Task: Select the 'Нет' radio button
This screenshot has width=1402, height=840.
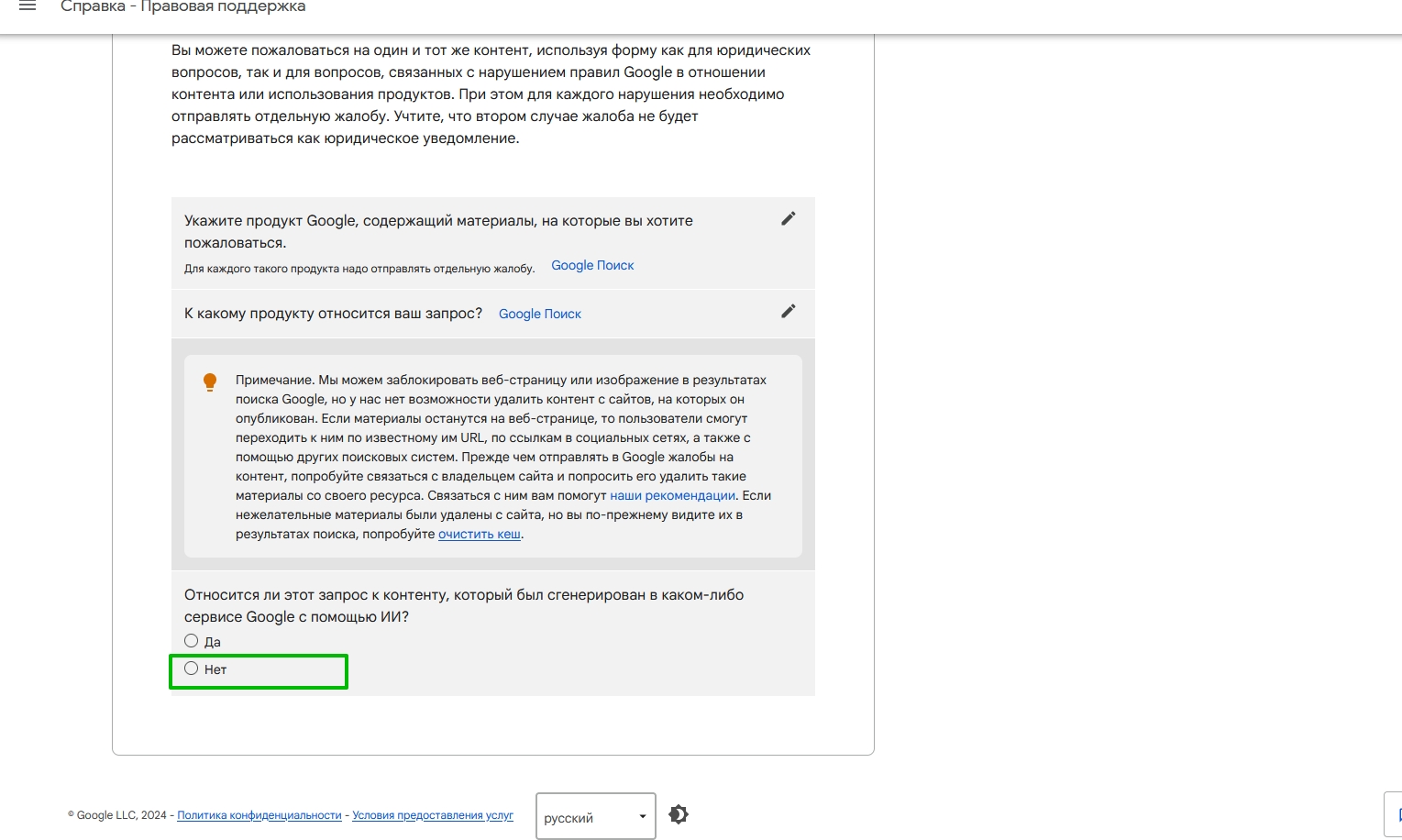Action: [192, 669]
